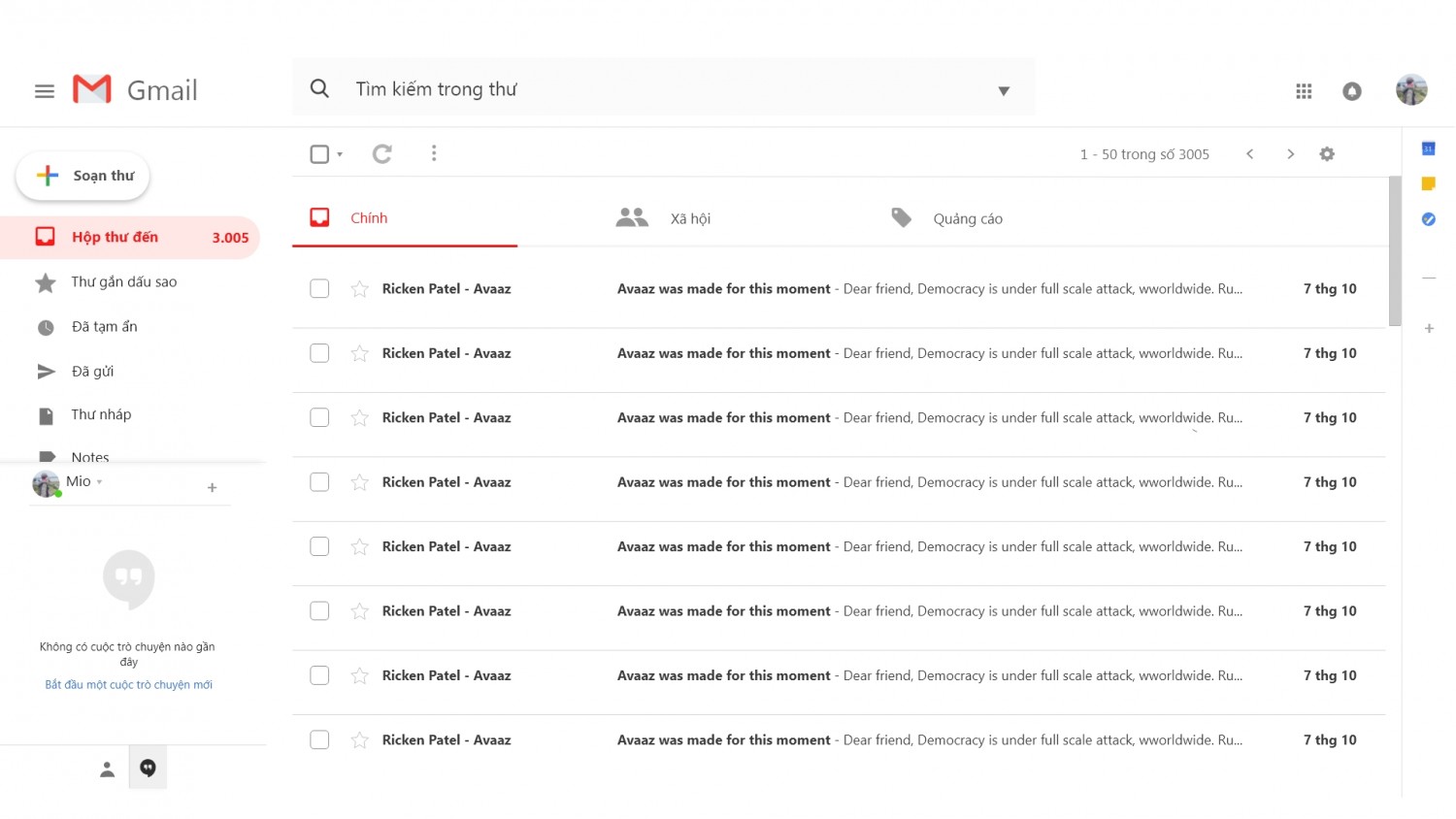Show advanced search options arrow

pyautogui.click(x=1004, y=91)
